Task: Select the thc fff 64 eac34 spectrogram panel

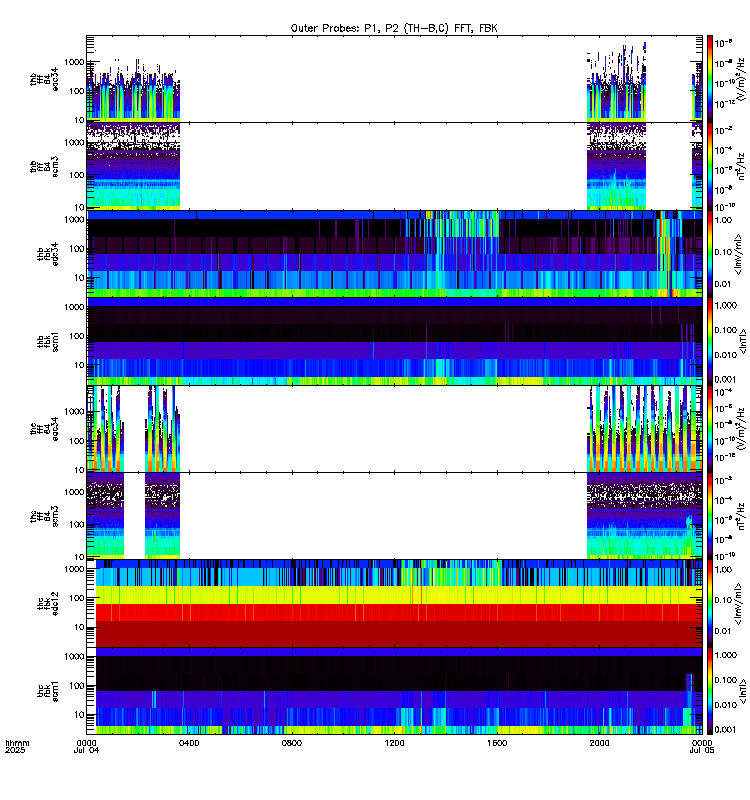Action: [x=394, y=429]
